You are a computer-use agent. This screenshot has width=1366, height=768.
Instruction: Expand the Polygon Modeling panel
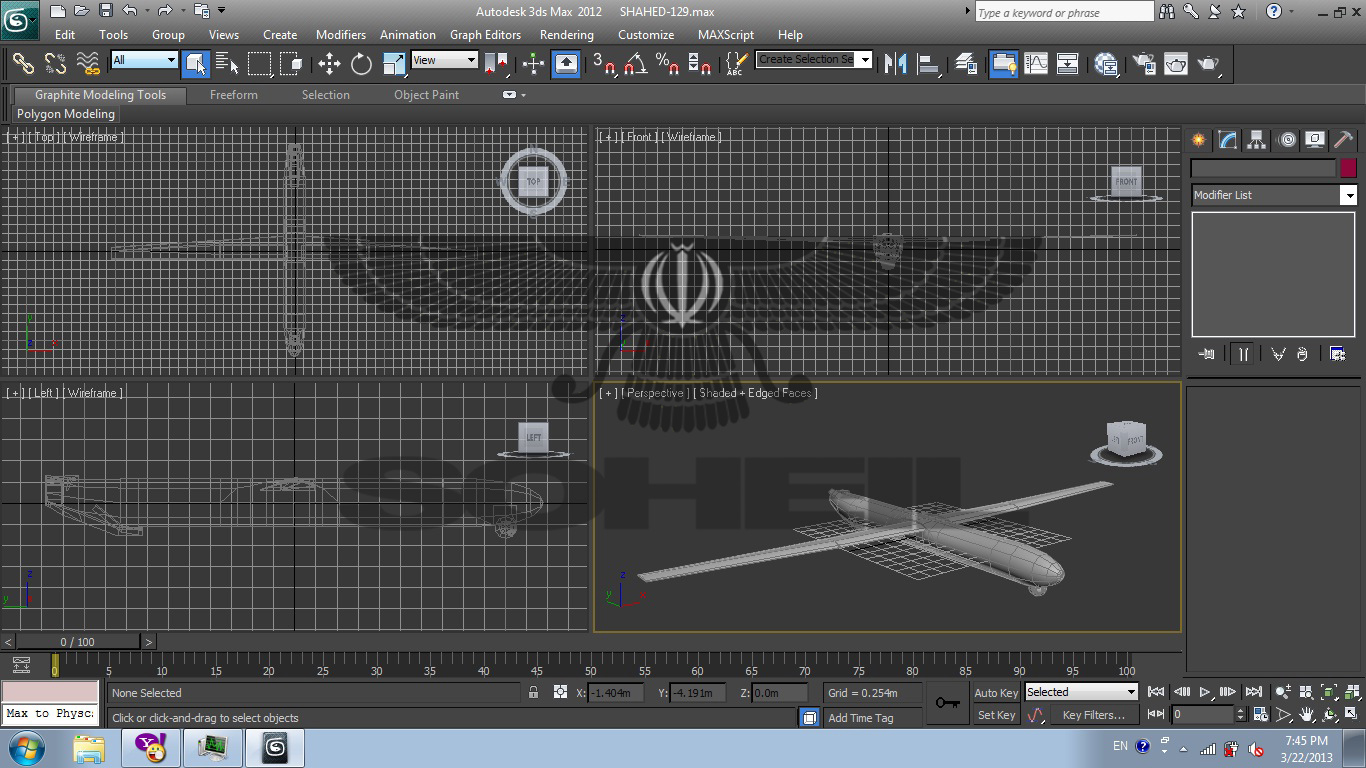(x=66, y=114)
